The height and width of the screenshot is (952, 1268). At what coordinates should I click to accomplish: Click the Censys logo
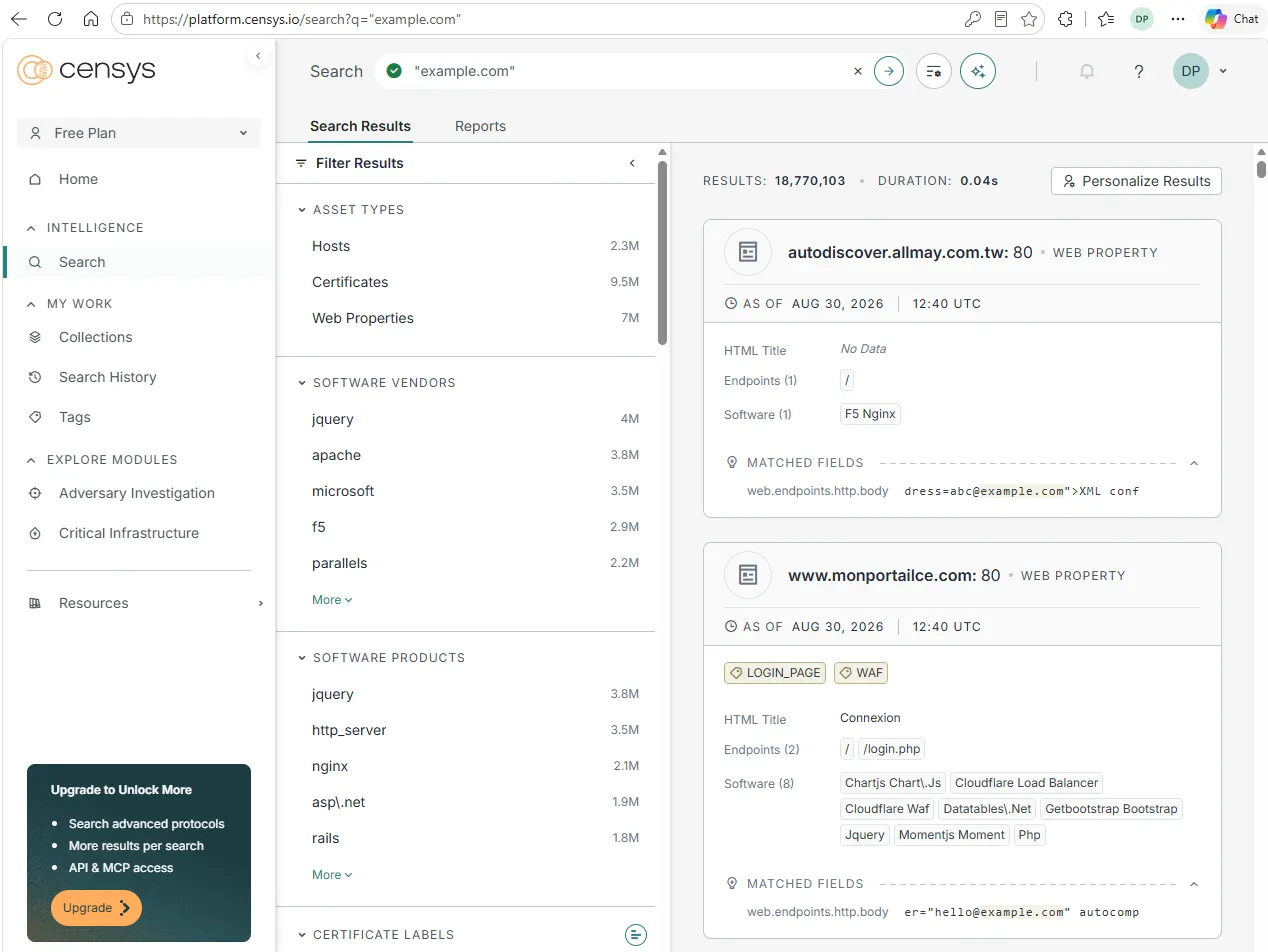[x=87, y=70]
